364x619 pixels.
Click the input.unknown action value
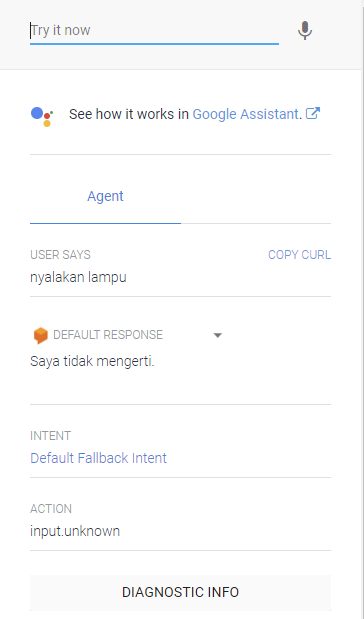click(75, 531)
